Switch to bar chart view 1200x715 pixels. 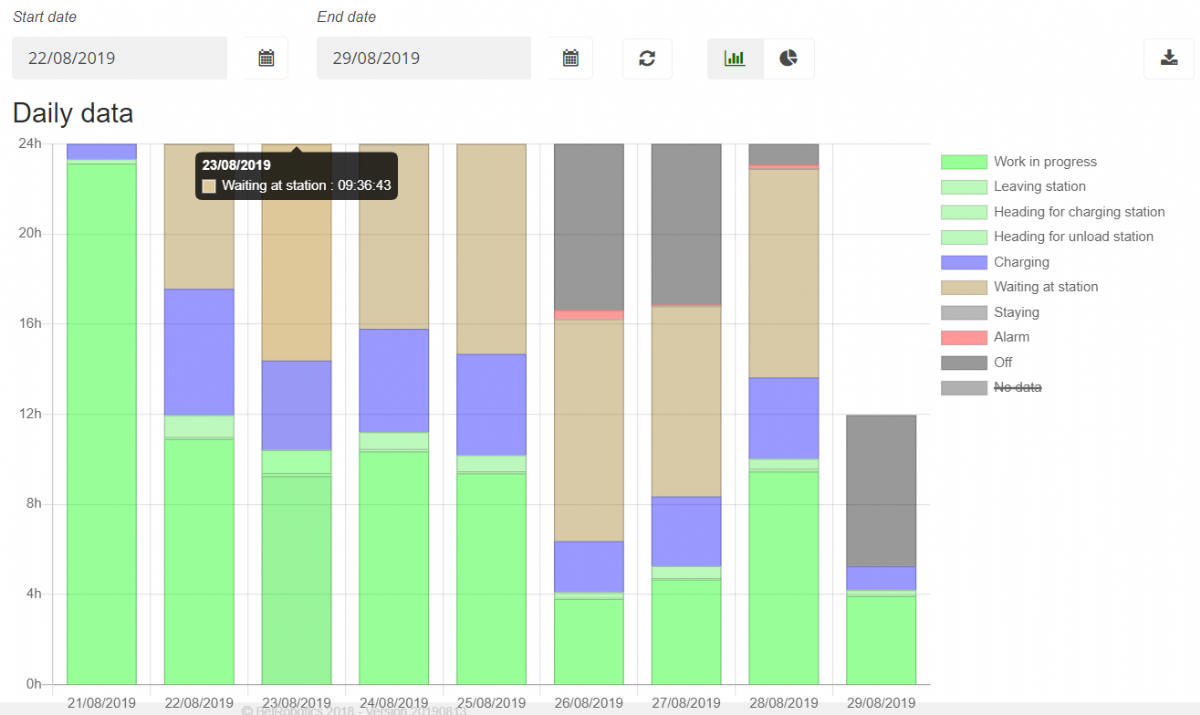[x=735, y=58]
